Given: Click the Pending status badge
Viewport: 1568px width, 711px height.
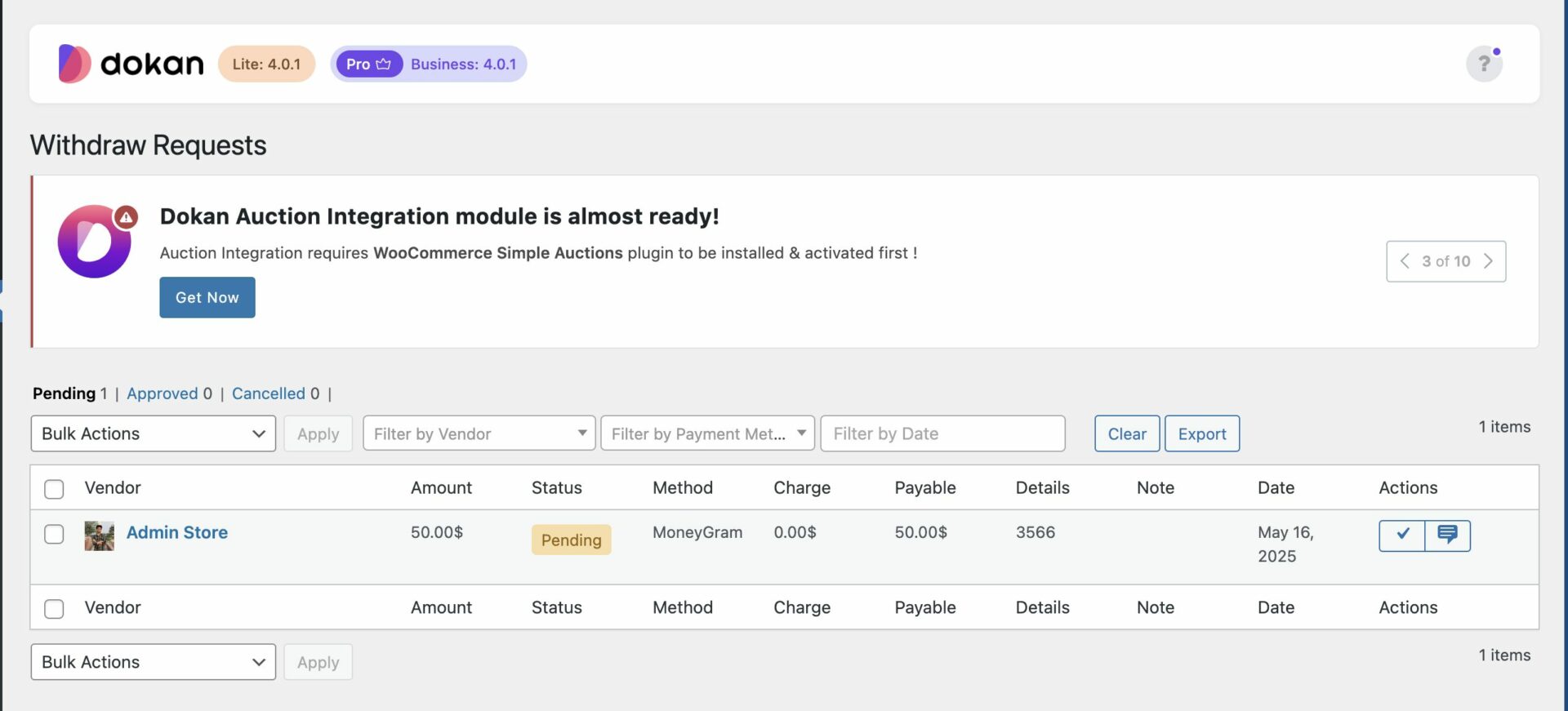Looking at the screenshot, I should click(572, 540).
